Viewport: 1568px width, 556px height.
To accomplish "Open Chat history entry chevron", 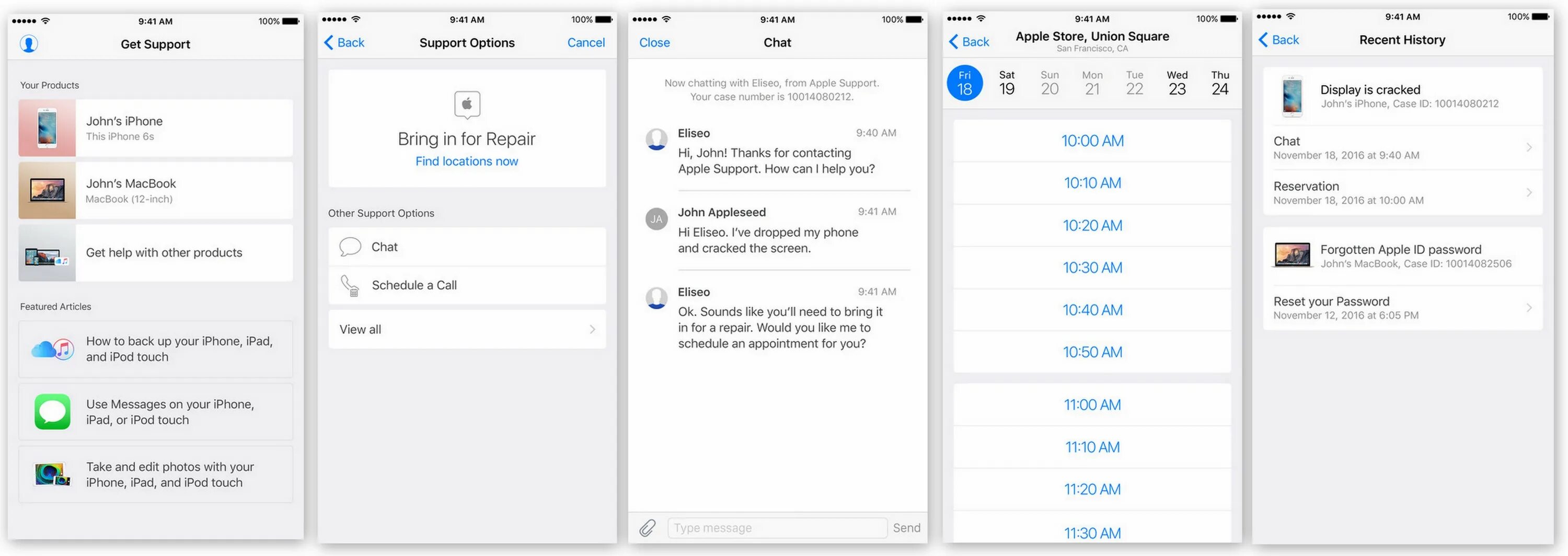I will coord(1529,148).
